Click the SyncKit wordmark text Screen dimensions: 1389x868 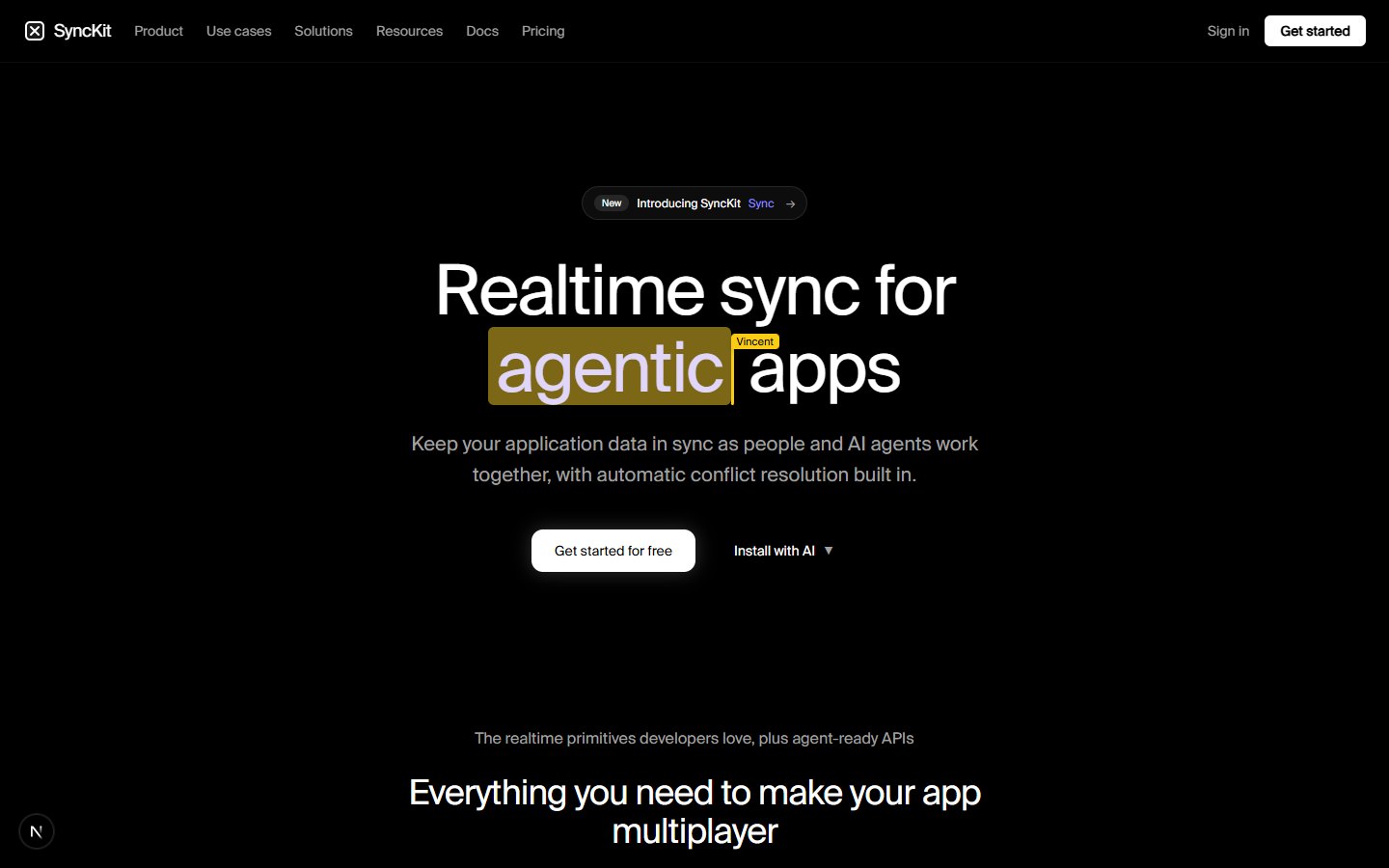tap(82, 31)
